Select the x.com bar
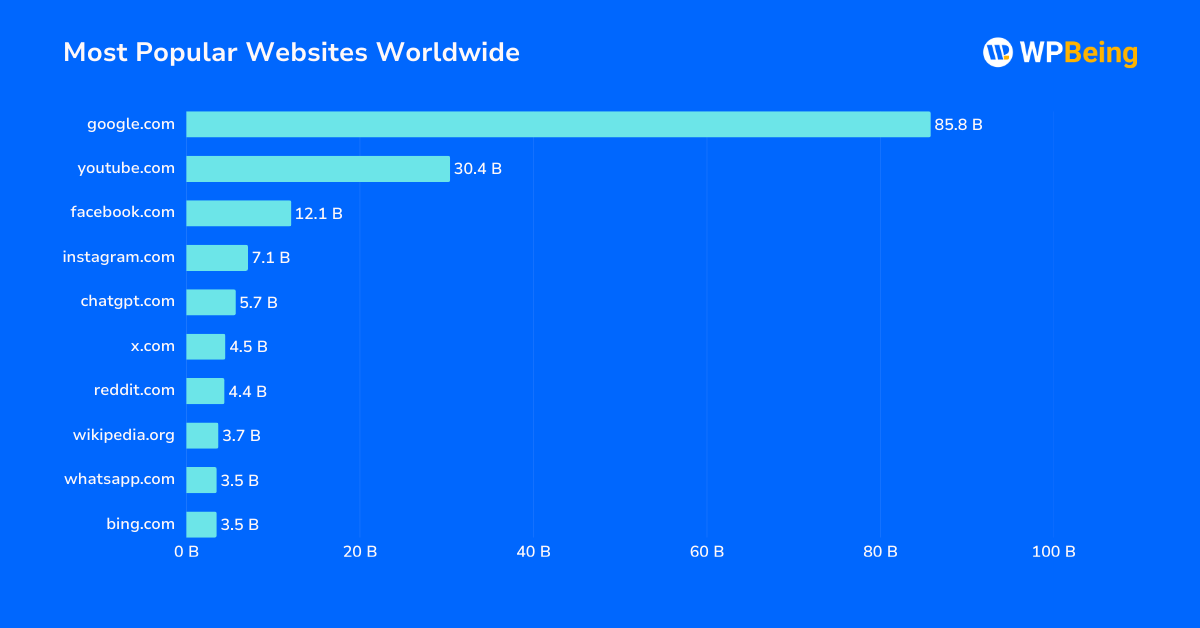This screenshot has width=1200, height=628. point(205,346)
